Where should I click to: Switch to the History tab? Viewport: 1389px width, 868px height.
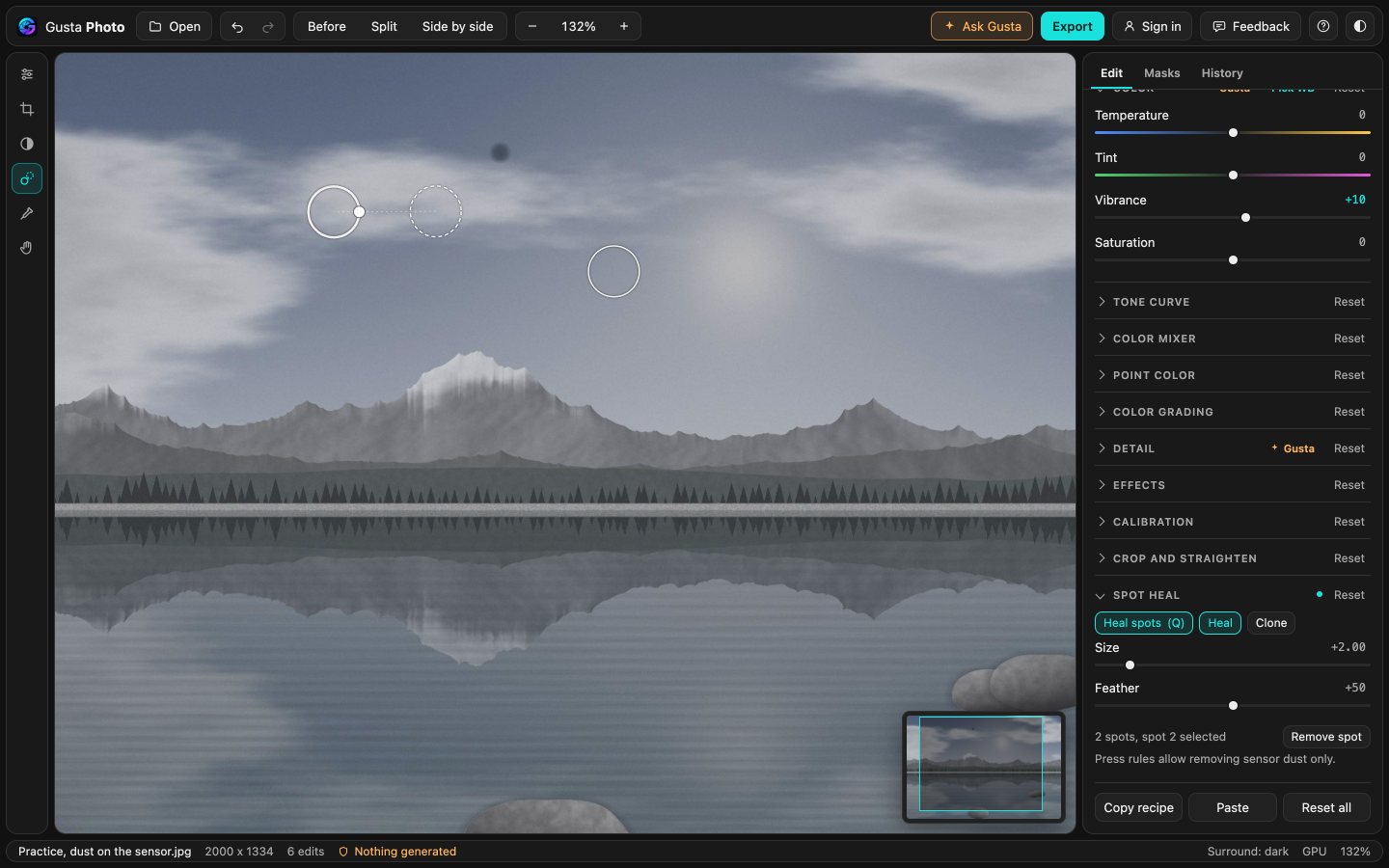click(x=1222, y=73)
